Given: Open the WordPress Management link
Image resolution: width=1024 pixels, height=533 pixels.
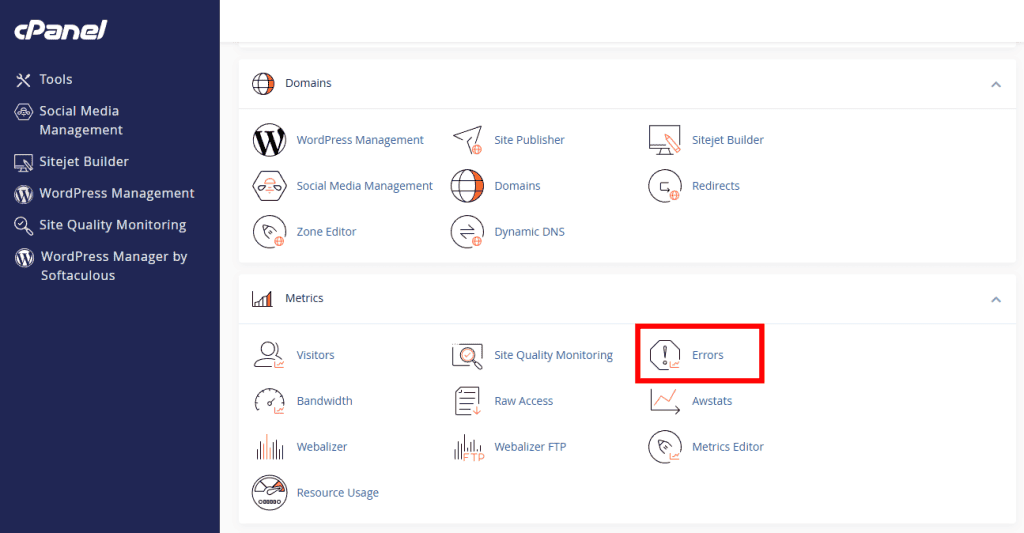Looking at the screenshot, I should tap(360, 140).
